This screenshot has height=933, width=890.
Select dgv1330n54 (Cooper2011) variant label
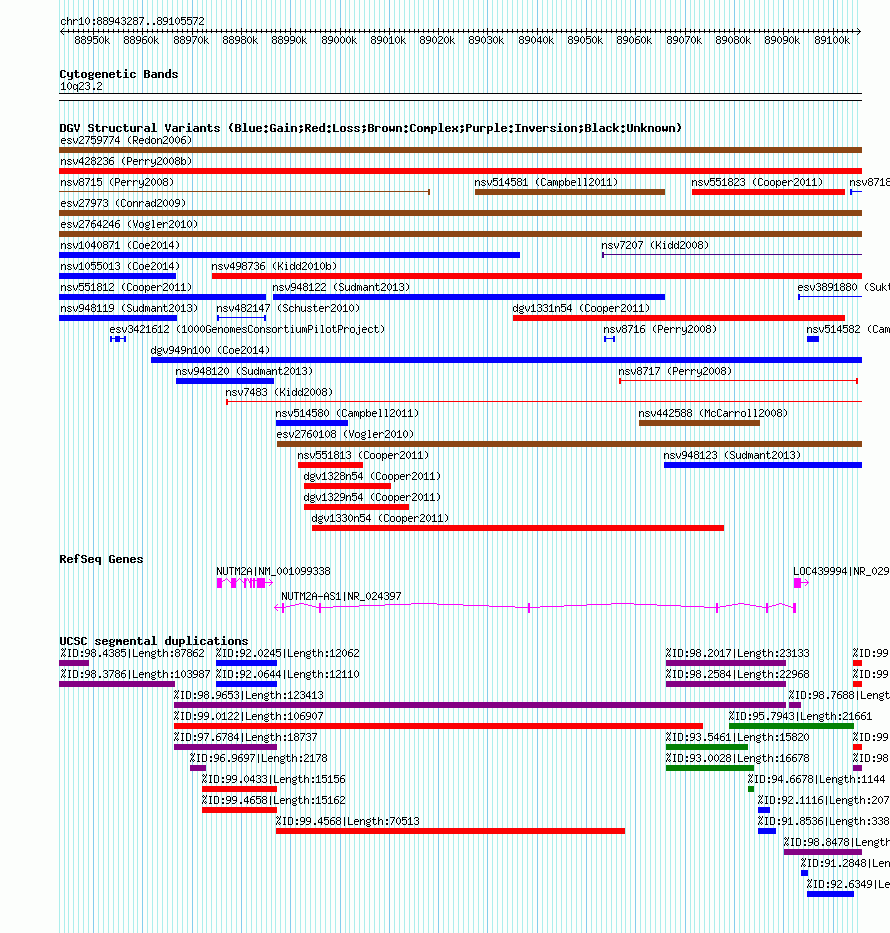381,518
